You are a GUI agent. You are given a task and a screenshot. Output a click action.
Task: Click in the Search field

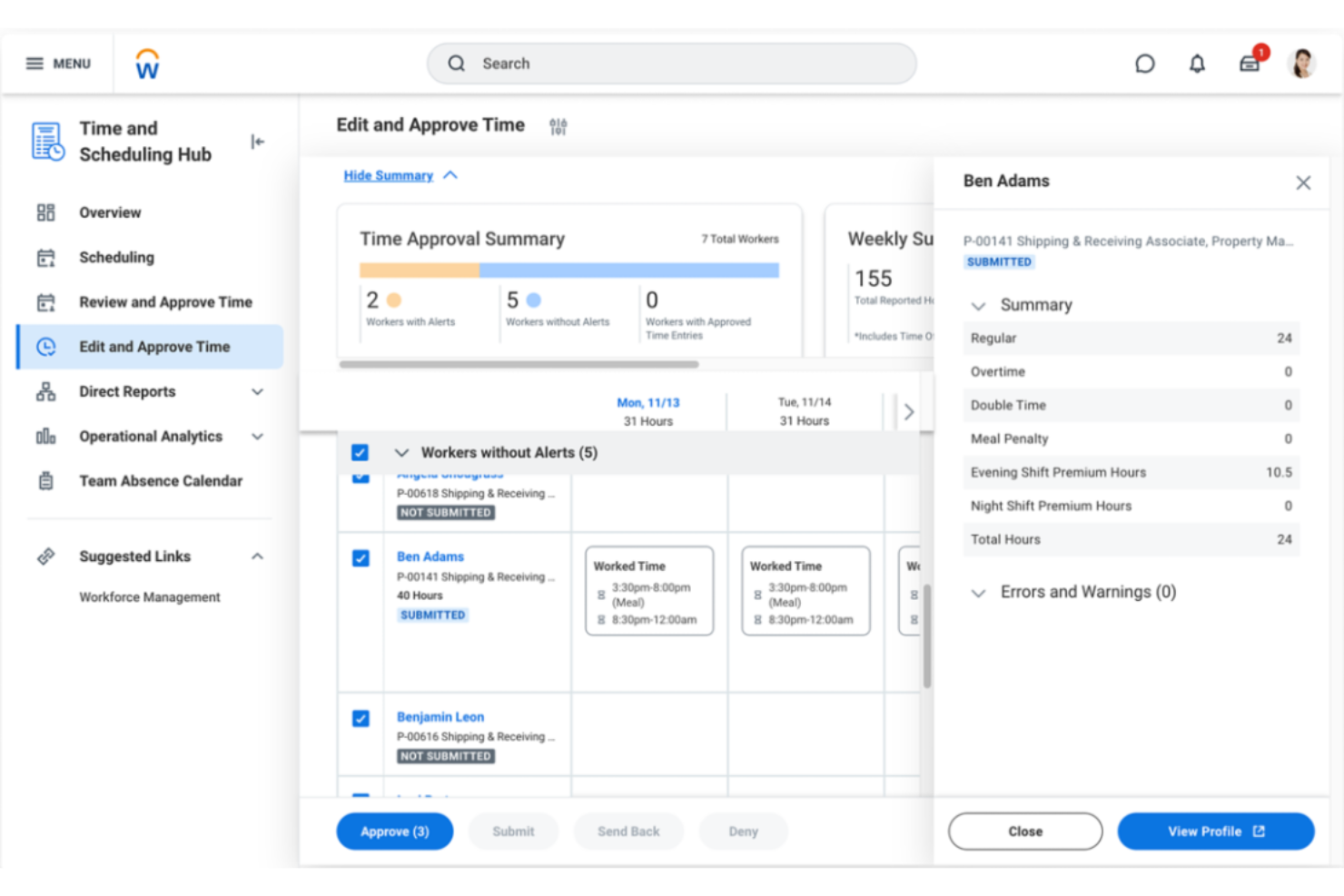[672, 64]
